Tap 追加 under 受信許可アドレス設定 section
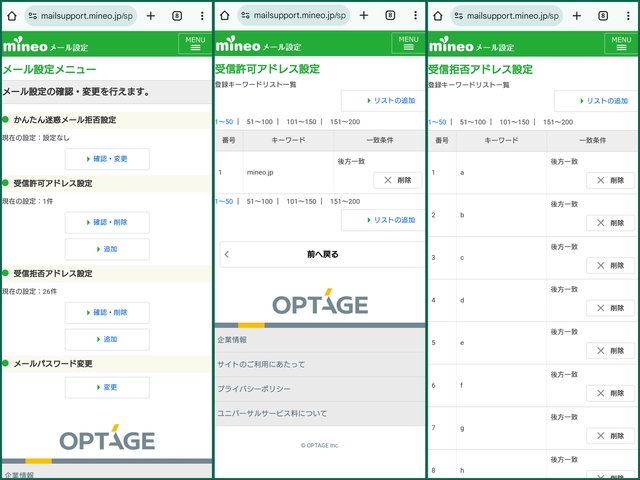 tap(107, 250)
